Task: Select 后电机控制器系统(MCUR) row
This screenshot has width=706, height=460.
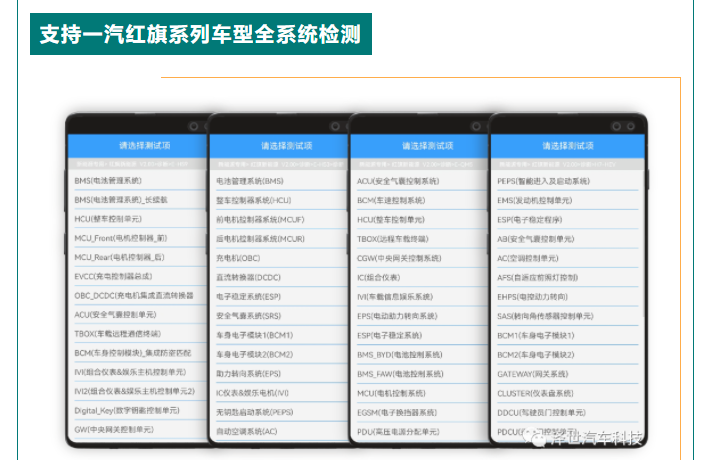Action: point(279,239)
